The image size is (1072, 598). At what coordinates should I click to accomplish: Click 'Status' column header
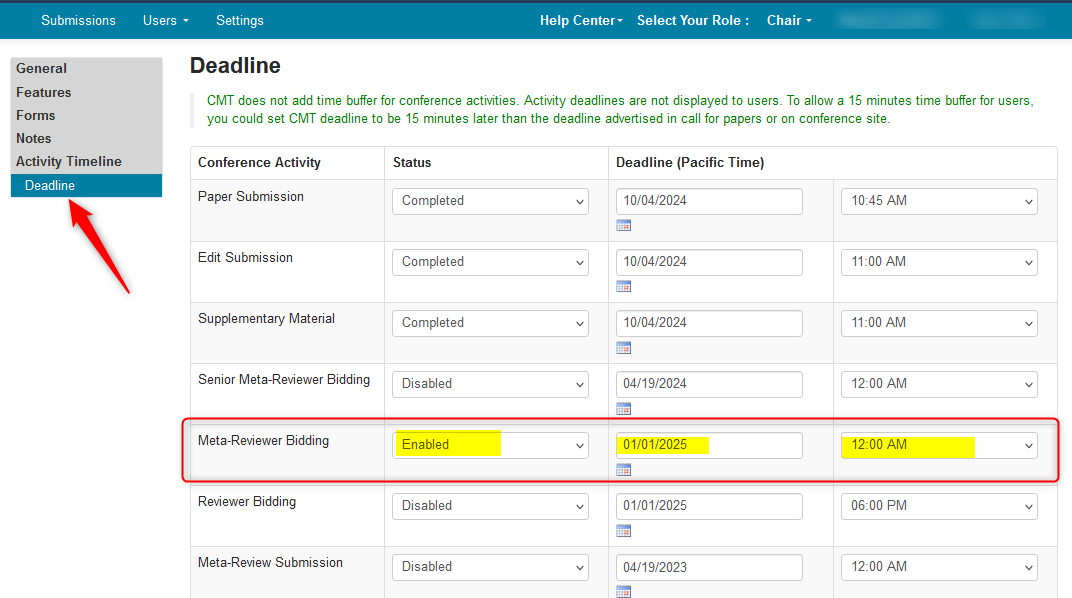[x=412, y=163]
